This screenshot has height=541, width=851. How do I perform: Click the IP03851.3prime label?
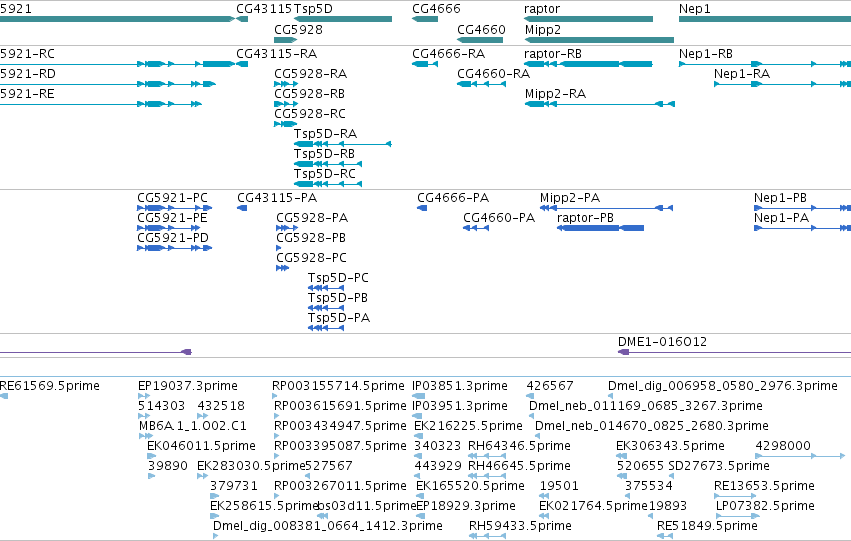pos(460,386)
